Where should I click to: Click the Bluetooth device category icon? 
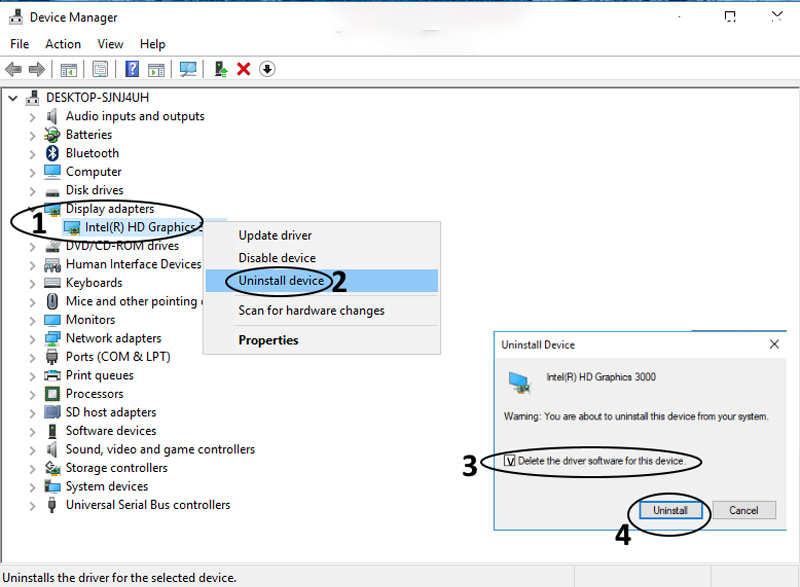click(x=53, y=153)
